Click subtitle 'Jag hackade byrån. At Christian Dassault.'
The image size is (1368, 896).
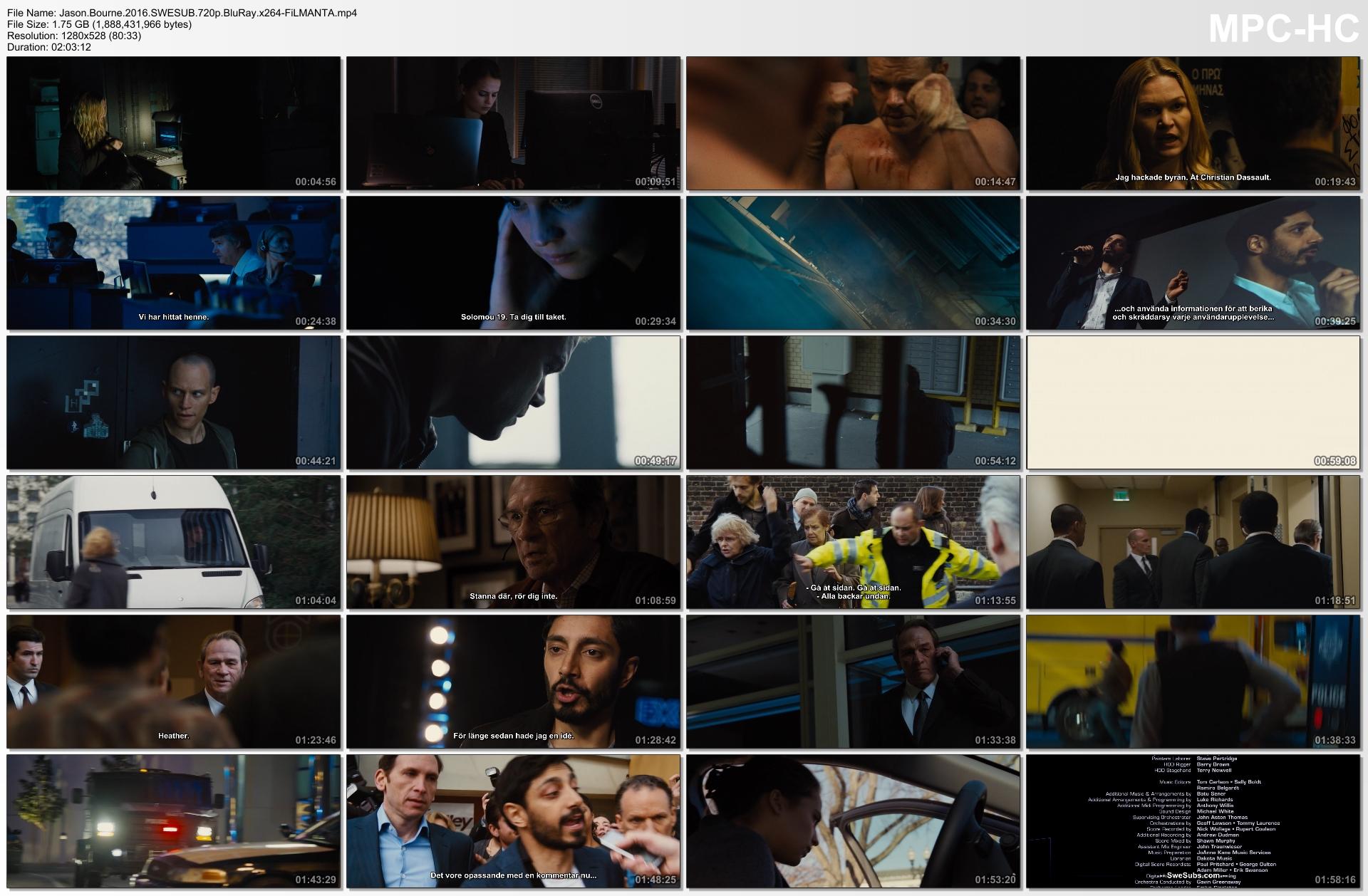coord(1193,177)
